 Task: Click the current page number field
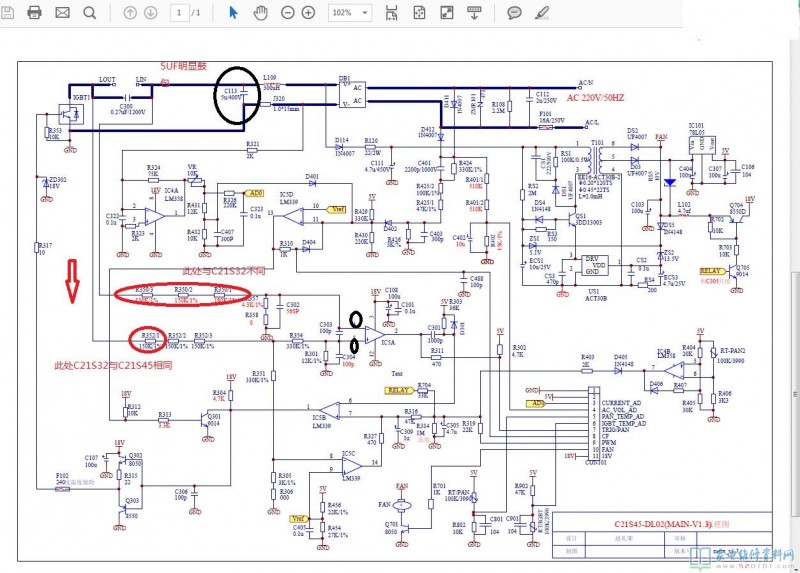[179, 13]
